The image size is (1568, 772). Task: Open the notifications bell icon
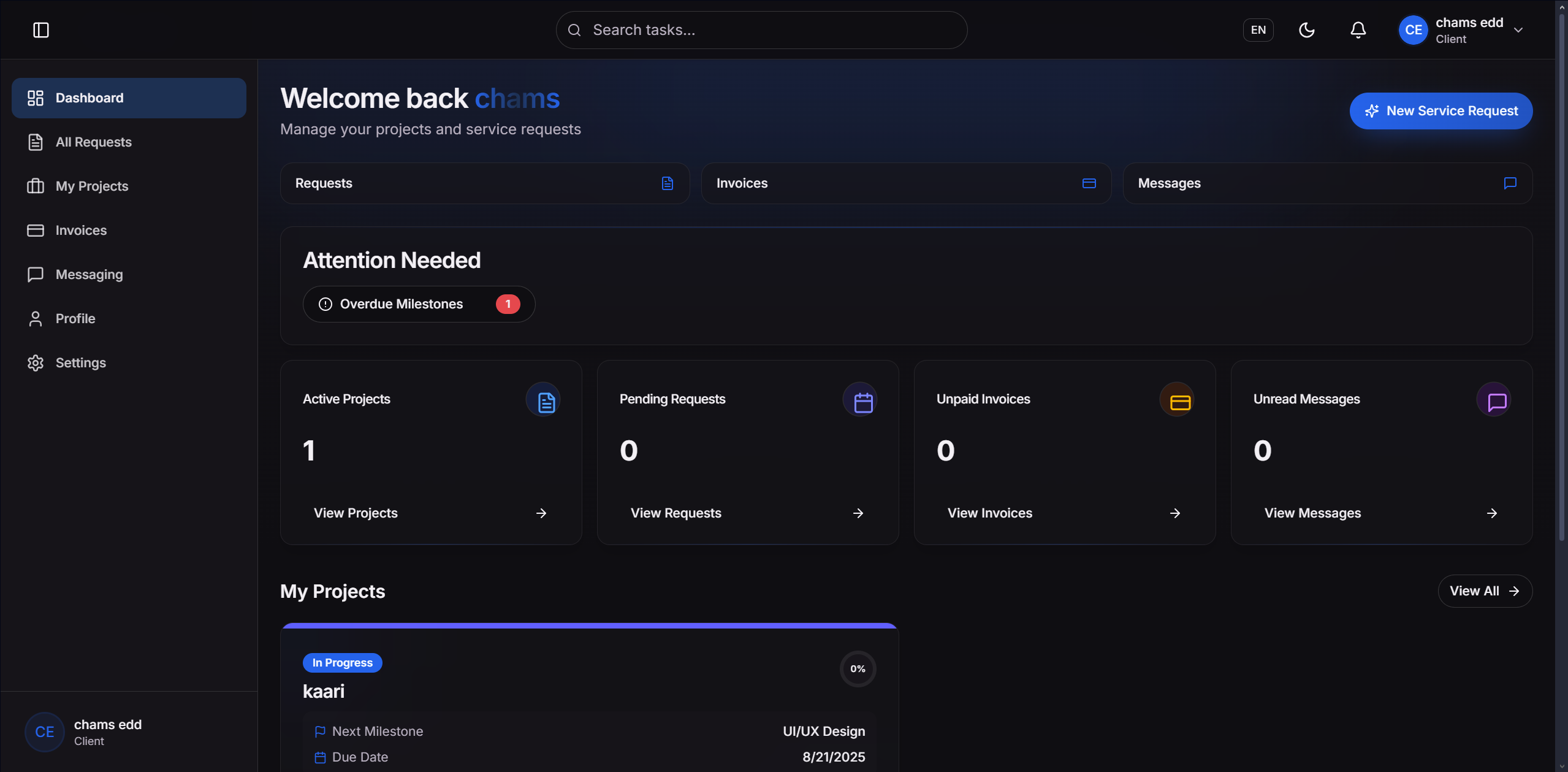[1357, 29]
